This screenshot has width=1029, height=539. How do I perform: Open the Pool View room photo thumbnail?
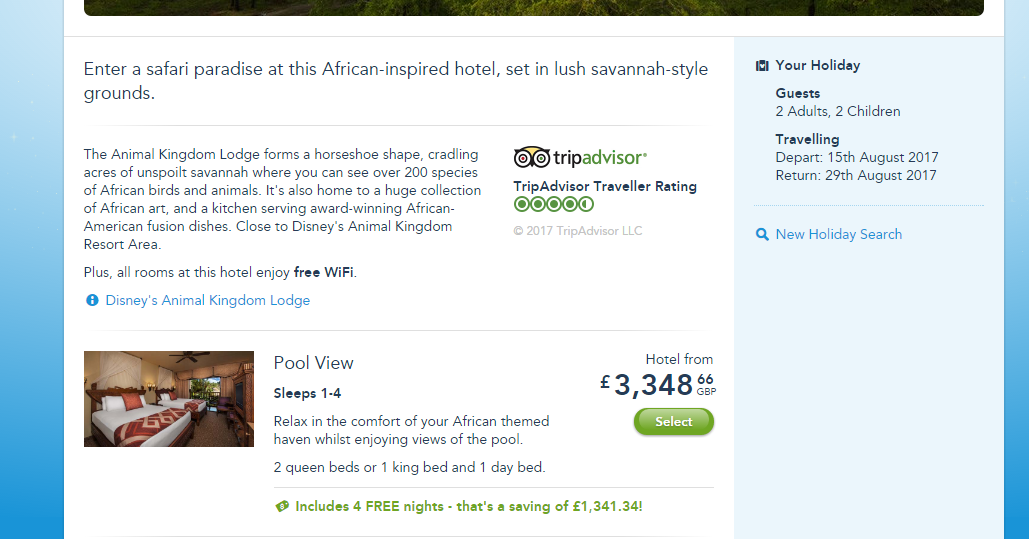tap(169, 398)
